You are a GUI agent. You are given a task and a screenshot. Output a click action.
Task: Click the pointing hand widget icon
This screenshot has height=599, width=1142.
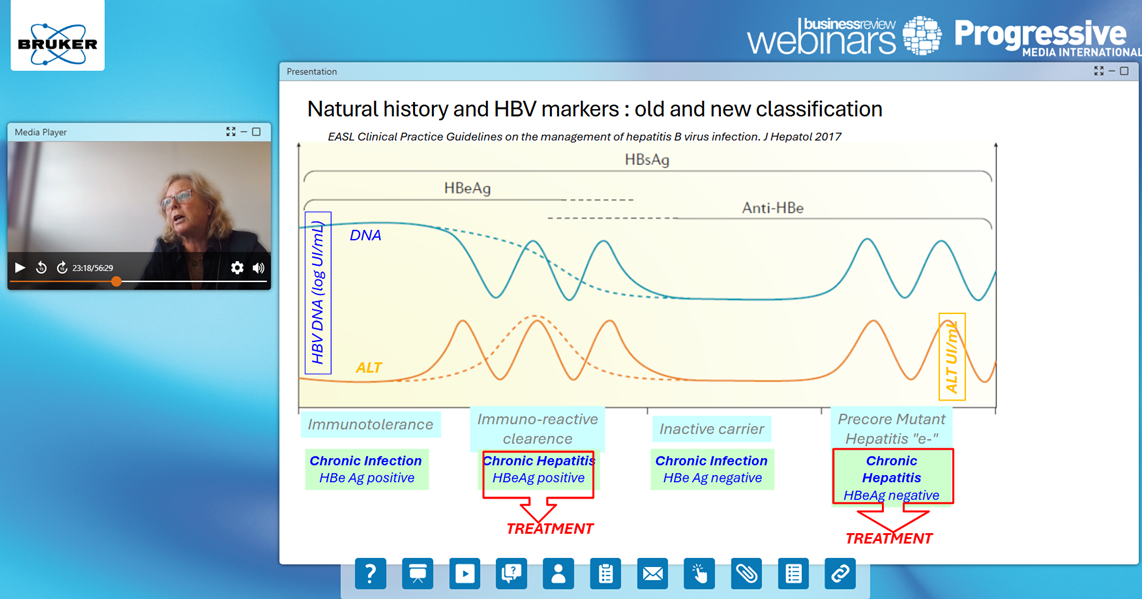click(x=699, y=574)
